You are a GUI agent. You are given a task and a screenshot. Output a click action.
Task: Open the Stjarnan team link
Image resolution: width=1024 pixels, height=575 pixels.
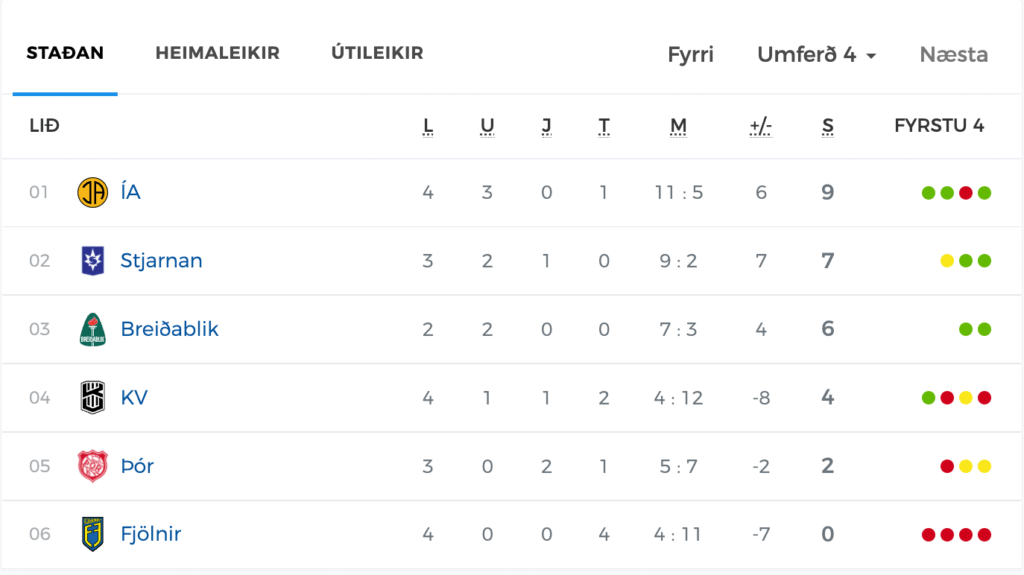(x=161, y=261)
